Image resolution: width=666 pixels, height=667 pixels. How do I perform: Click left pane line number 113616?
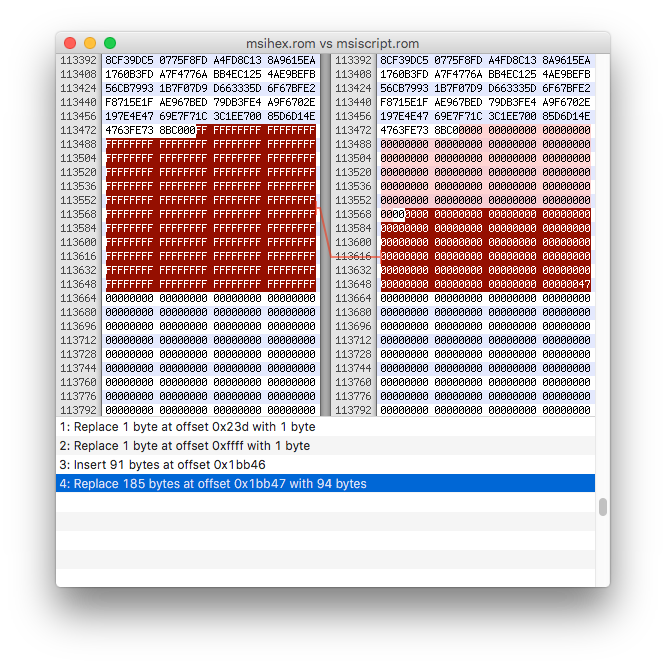point(78,256)
